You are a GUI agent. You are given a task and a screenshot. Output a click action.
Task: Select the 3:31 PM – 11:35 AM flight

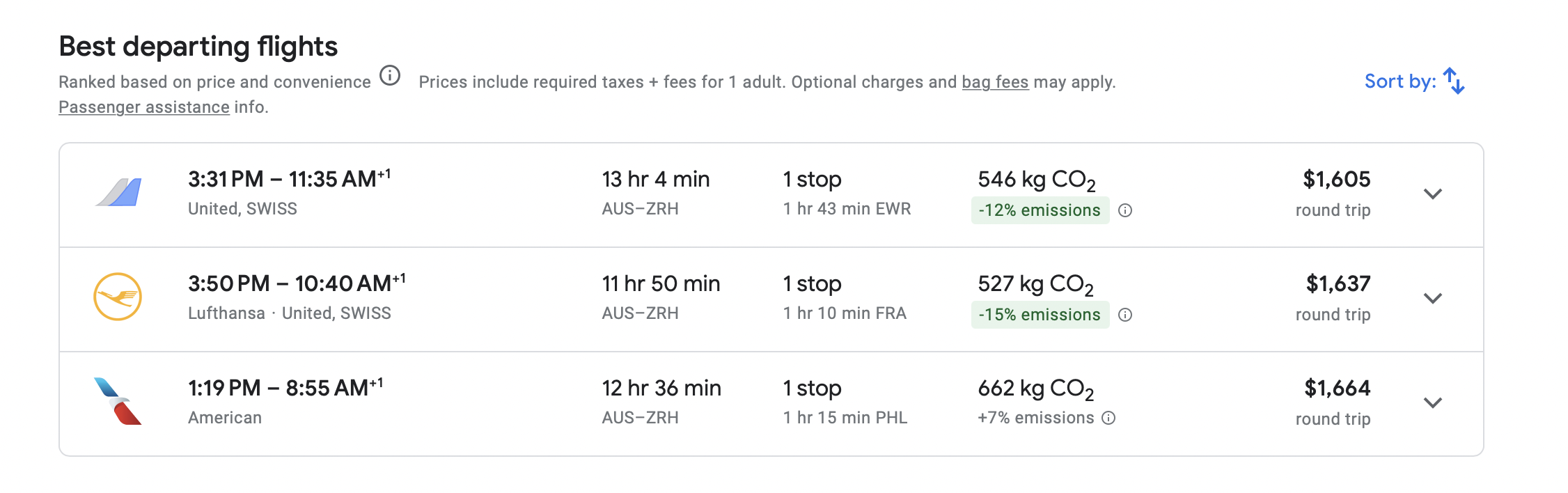coord(771,195)
